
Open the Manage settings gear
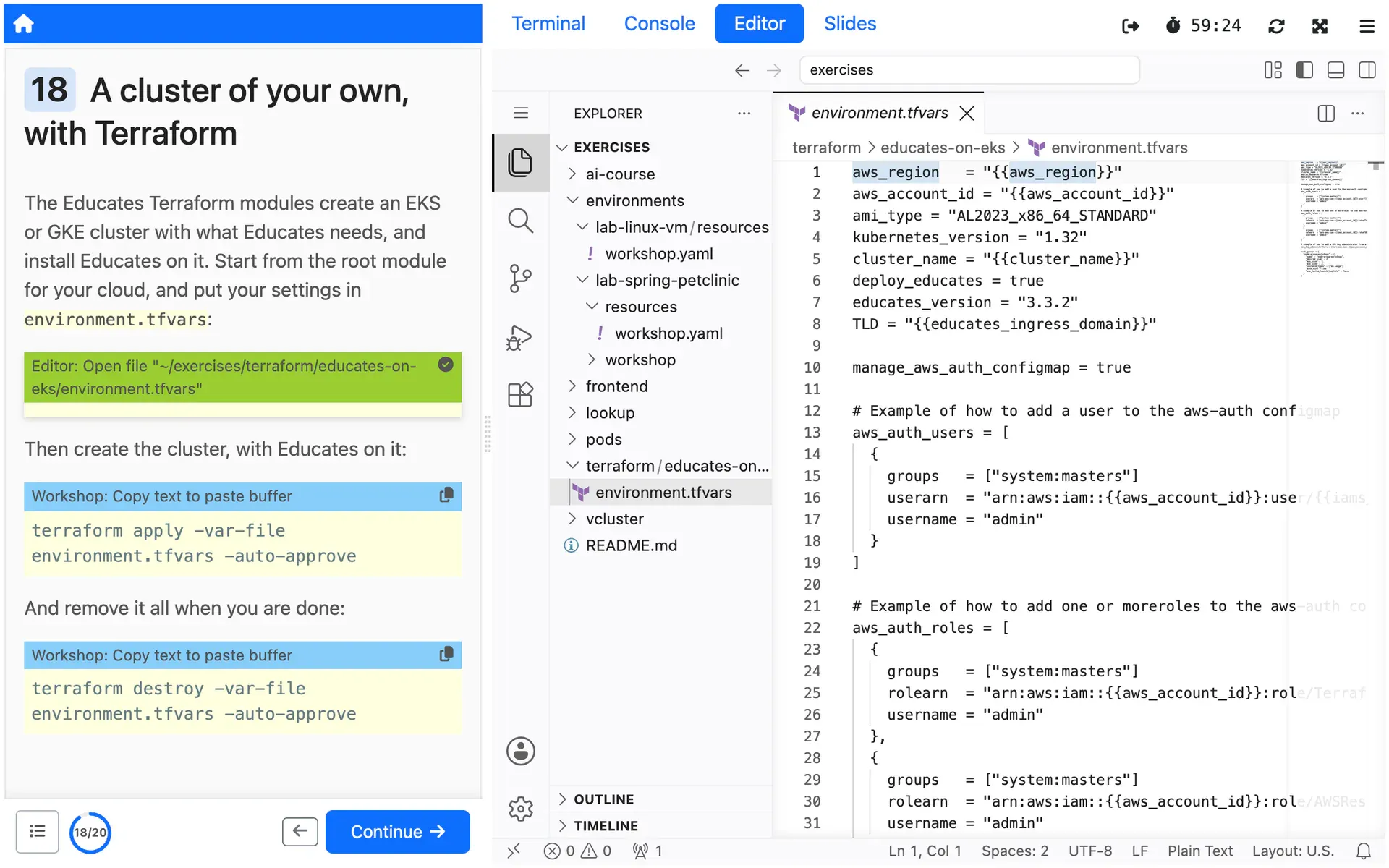520,809
